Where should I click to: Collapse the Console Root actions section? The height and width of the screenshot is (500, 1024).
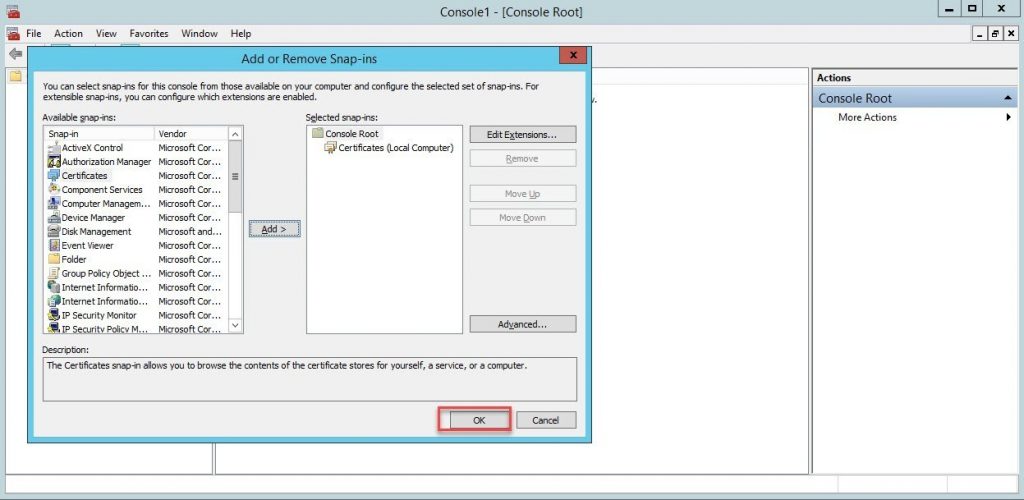(x=1008, y=99)
